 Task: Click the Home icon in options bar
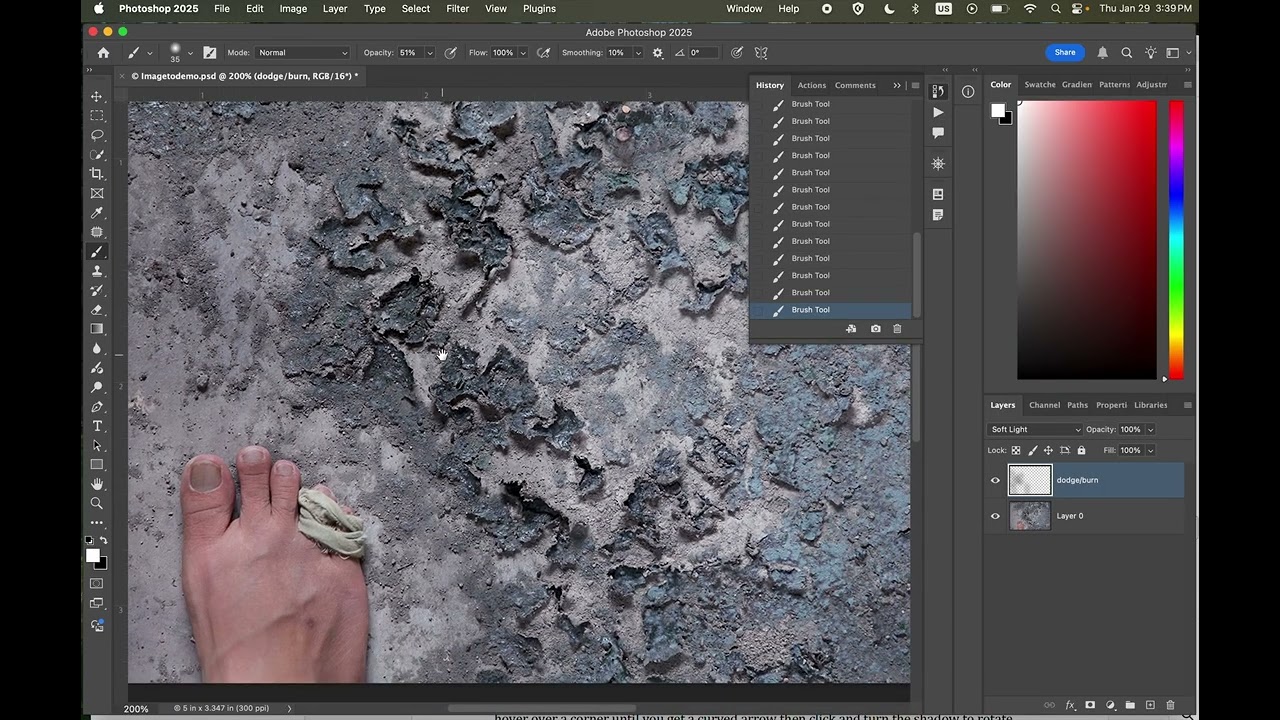[103, 53]
